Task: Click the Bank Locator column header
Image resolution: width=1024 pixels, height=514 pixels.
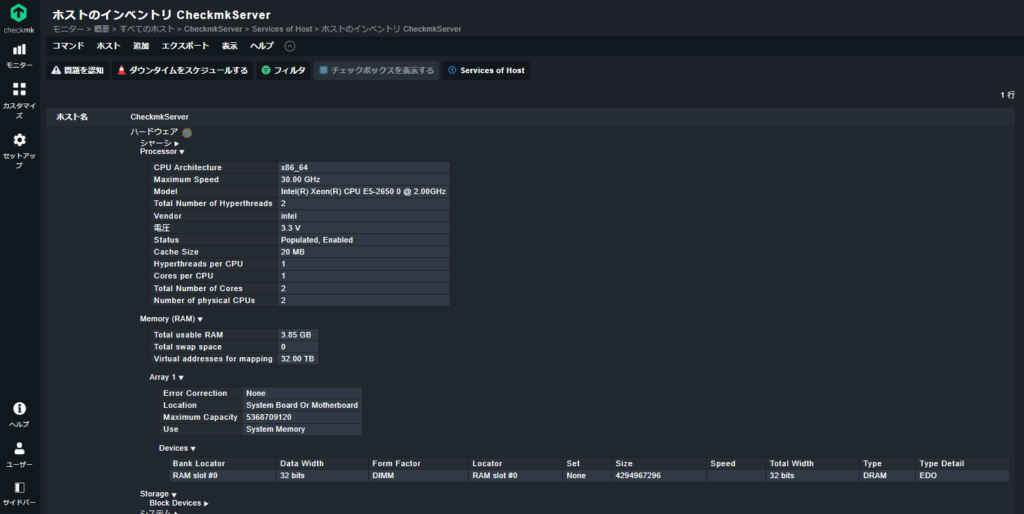Action: tap(199, 464)
